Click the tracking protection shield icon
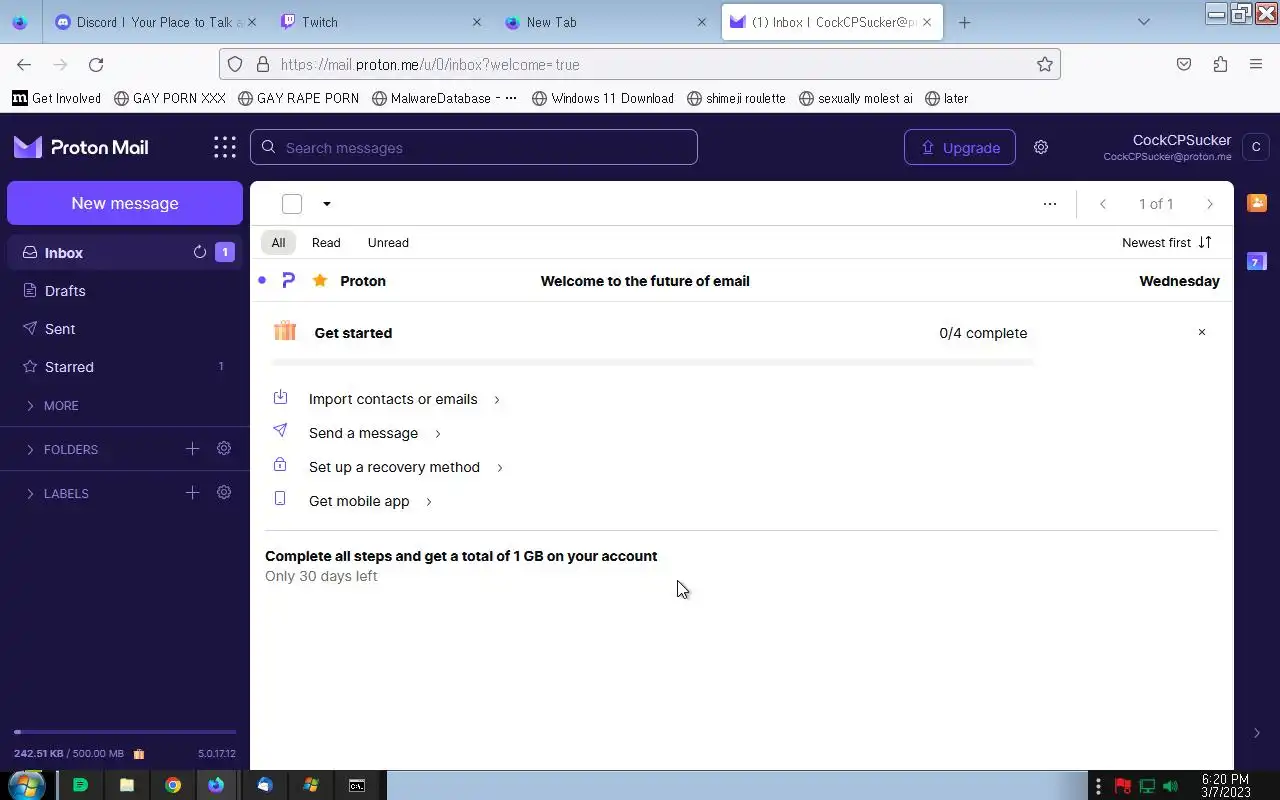Image resolution: width=1280 pixels, height=800 pixels. click(235, 64)
